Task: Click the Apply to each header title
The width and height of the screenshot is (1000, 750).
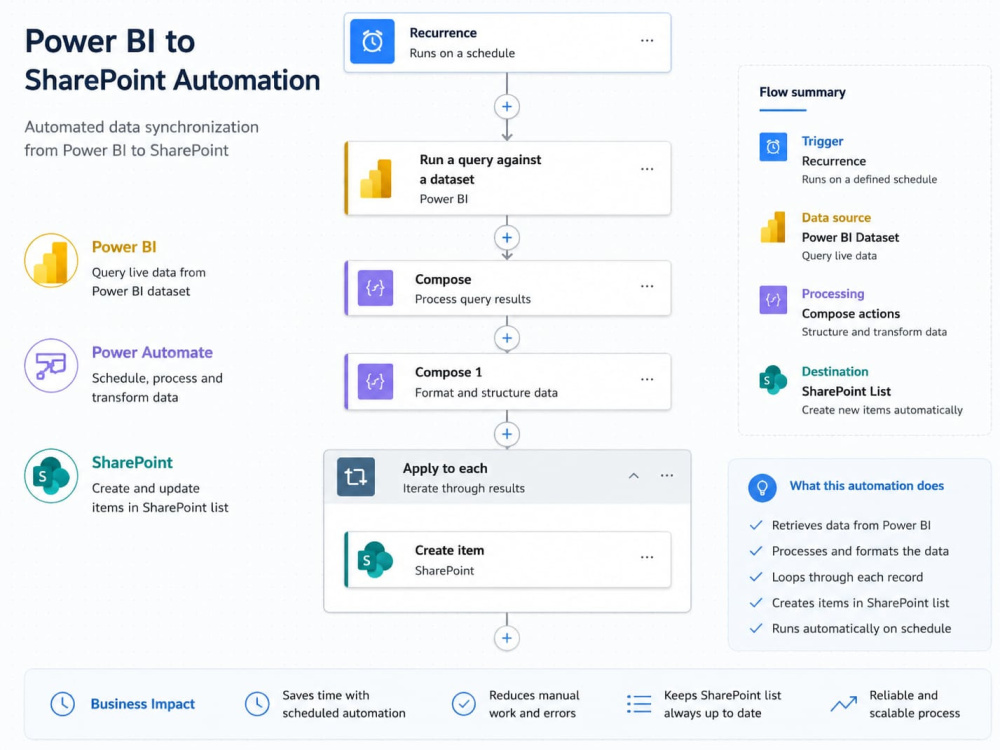Action: pyautogui.click(x=445, y=469)
